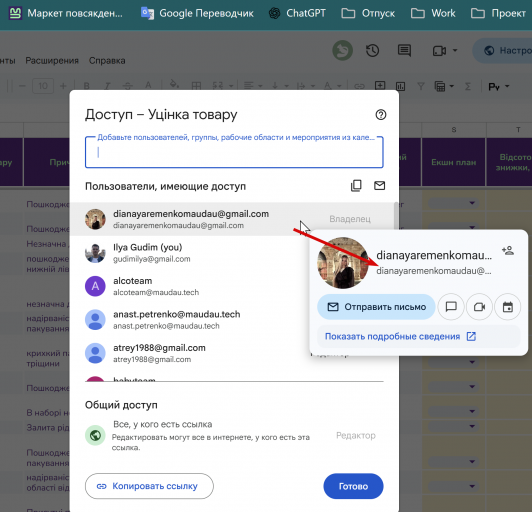Open Отпуск bookmarks folder
The width and height of the screenshot is (532, 512).
[368, 13]
